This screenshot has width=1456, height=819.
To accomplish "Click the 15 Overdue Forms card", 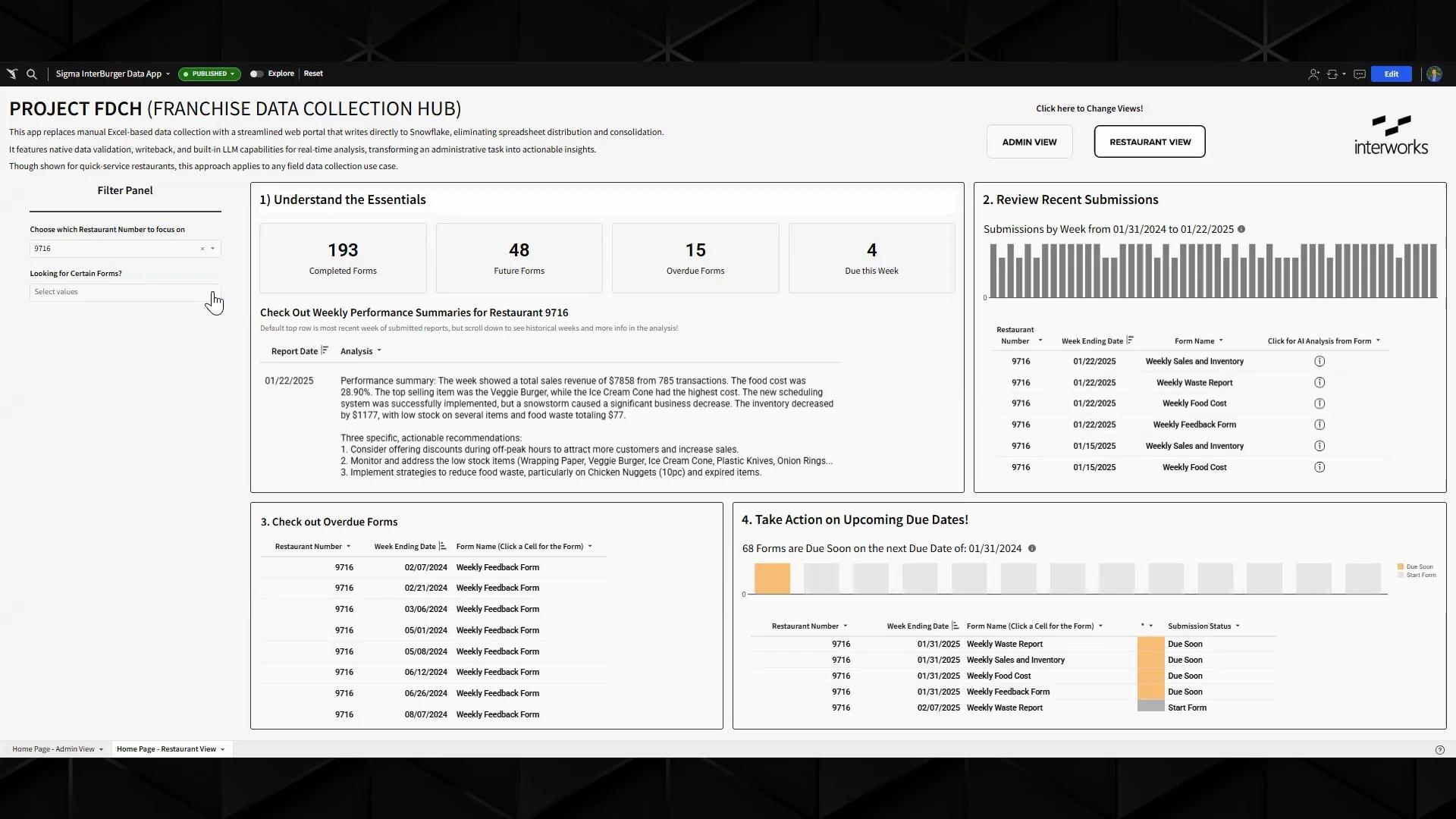I will 695,258.
